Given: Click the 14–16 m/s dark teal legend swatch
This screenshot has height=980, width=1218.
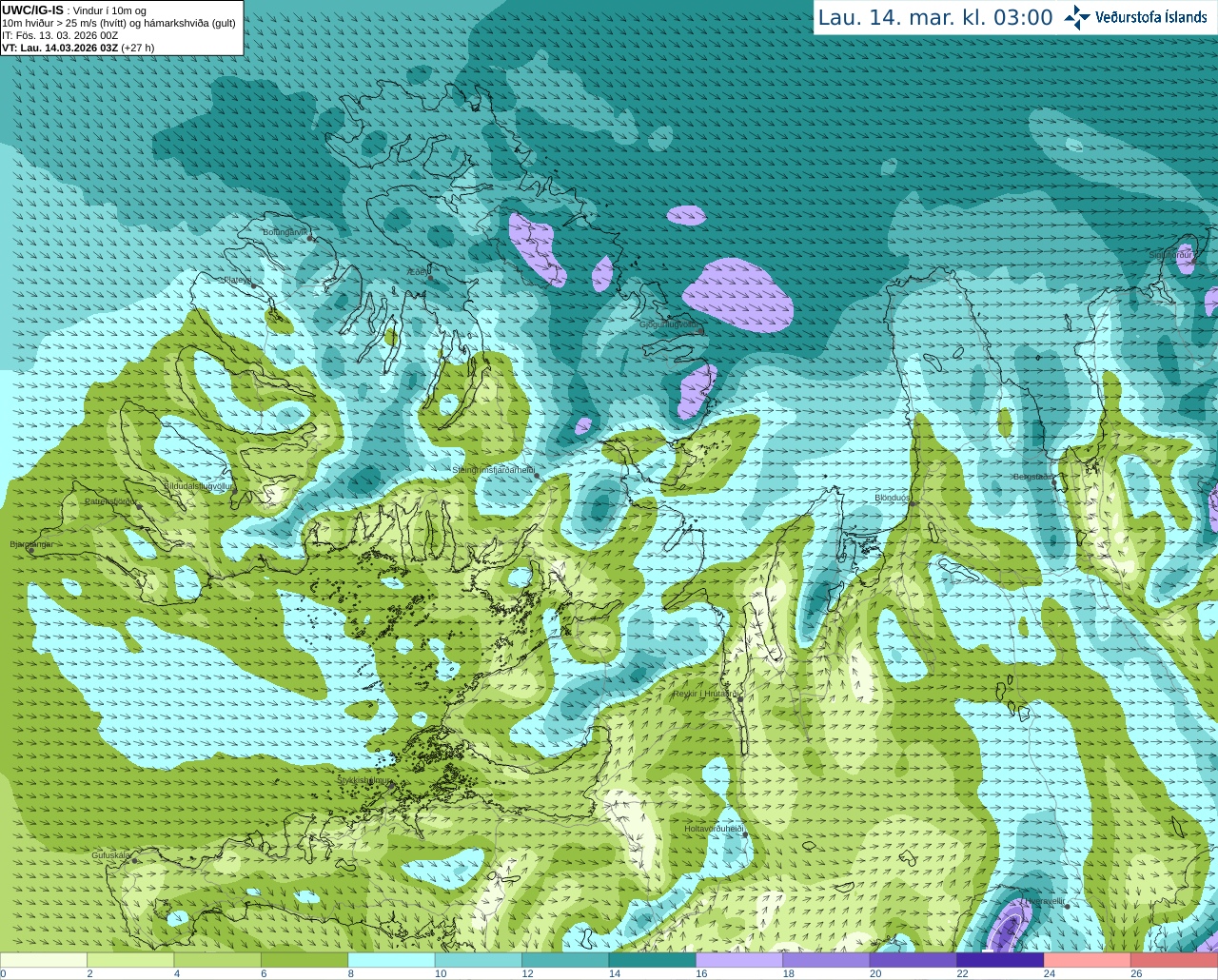Looking at the screenshot, I should point(653,960).
